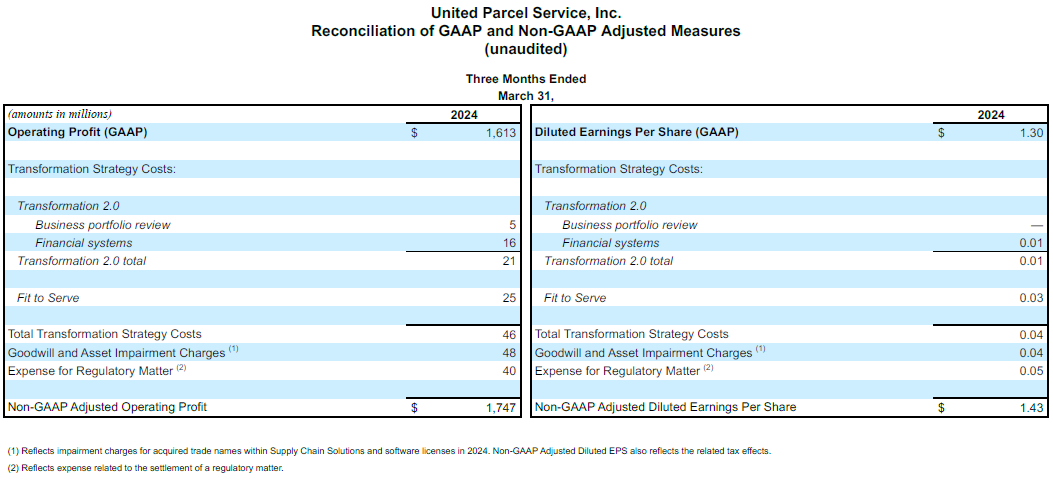Click "Fit to Serve" in right table
This screenshot has width=1053, height=480.
[576, 297]
